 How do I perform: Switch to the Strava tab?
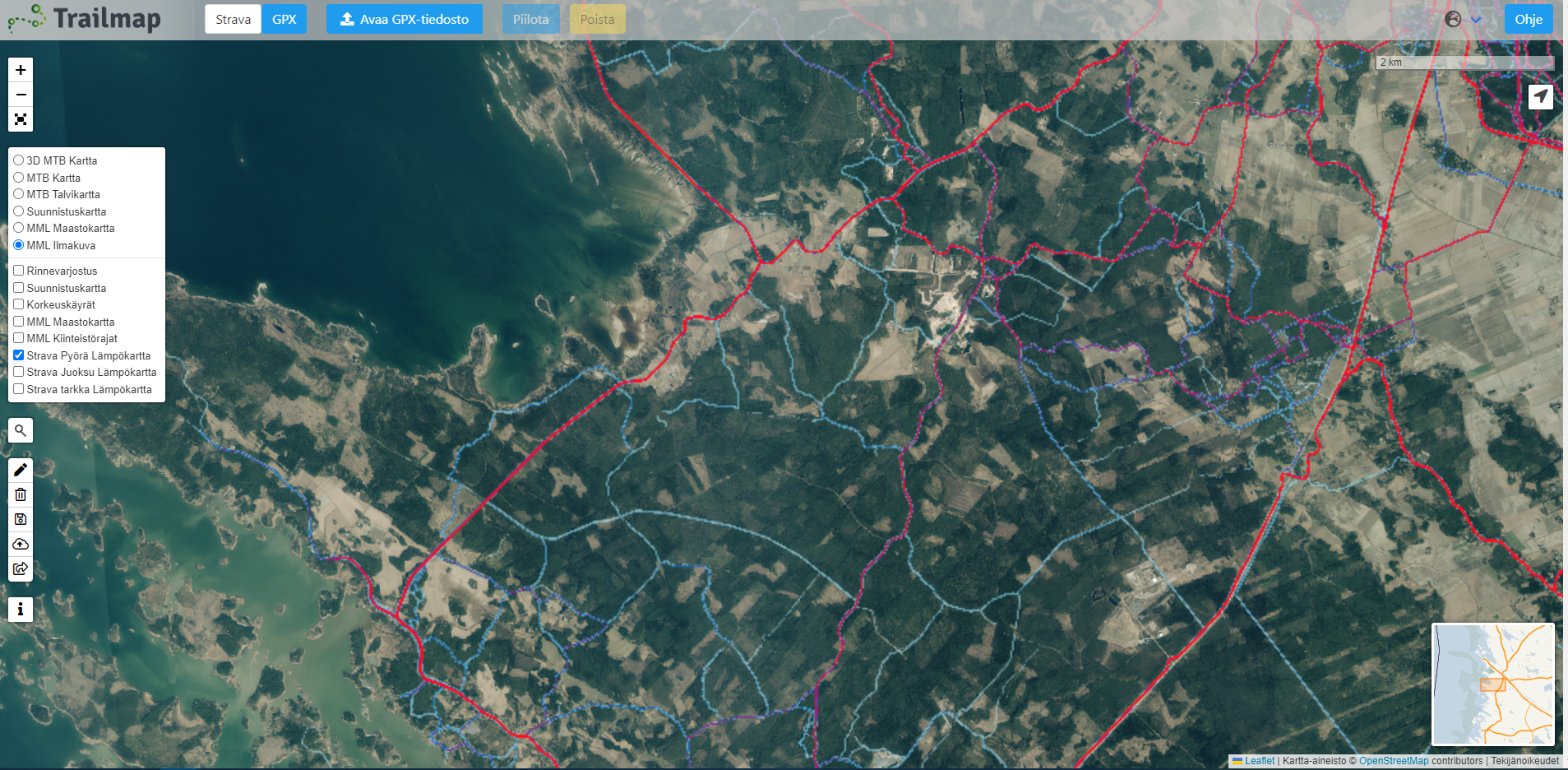point(233,20)
